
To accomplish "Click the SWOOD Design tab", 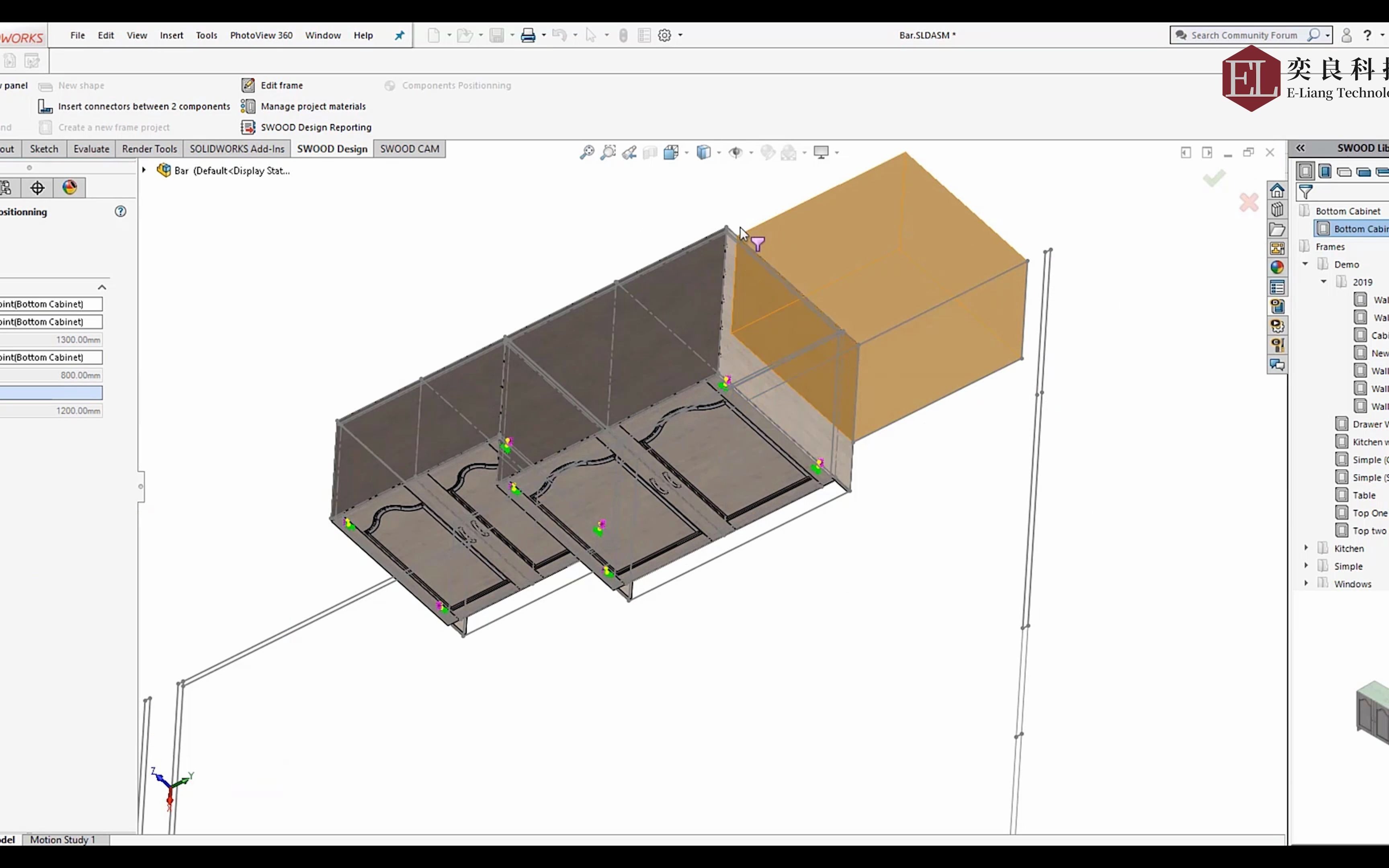I will tap(332, 148).
